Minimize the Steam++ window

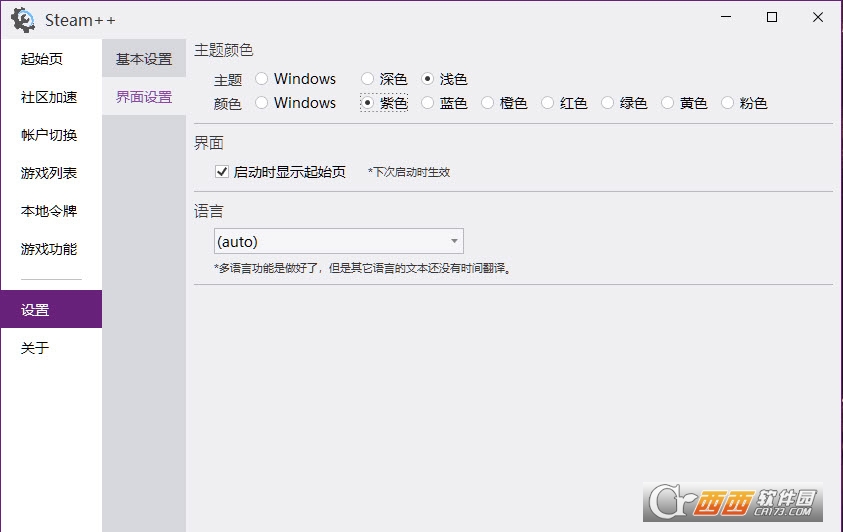(726, 17)
